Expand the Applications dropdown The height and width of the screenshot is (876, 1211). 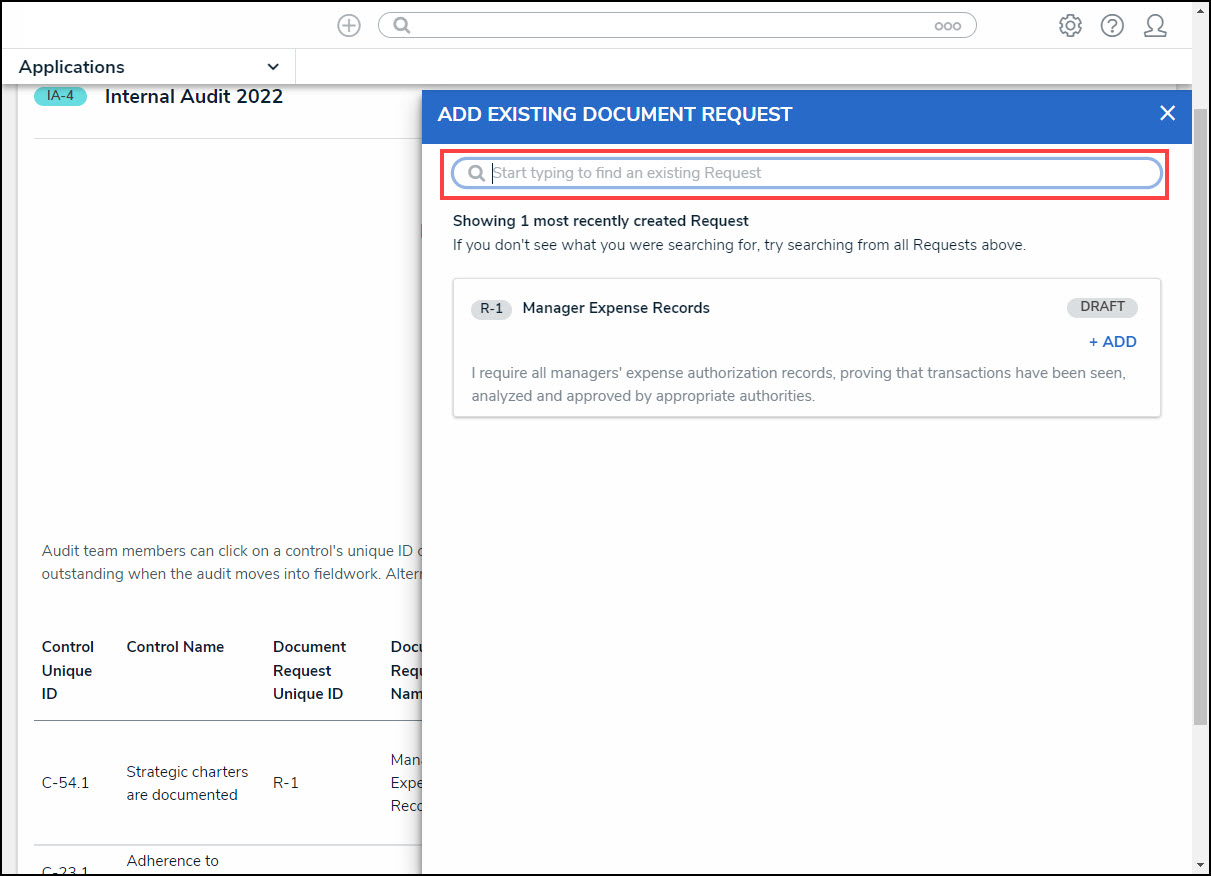150,67
